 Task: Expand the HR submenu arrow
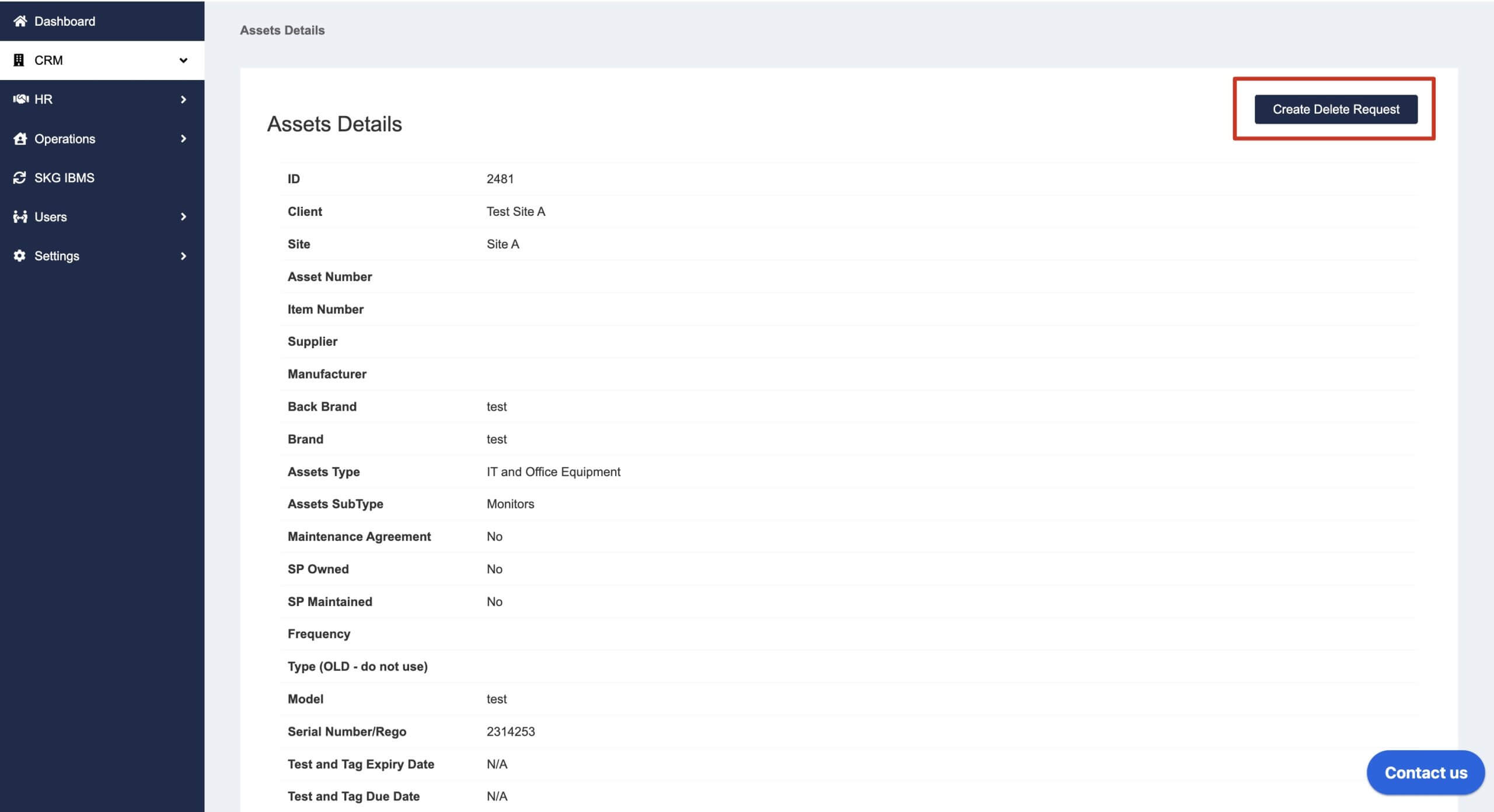[x=183, y=99]
